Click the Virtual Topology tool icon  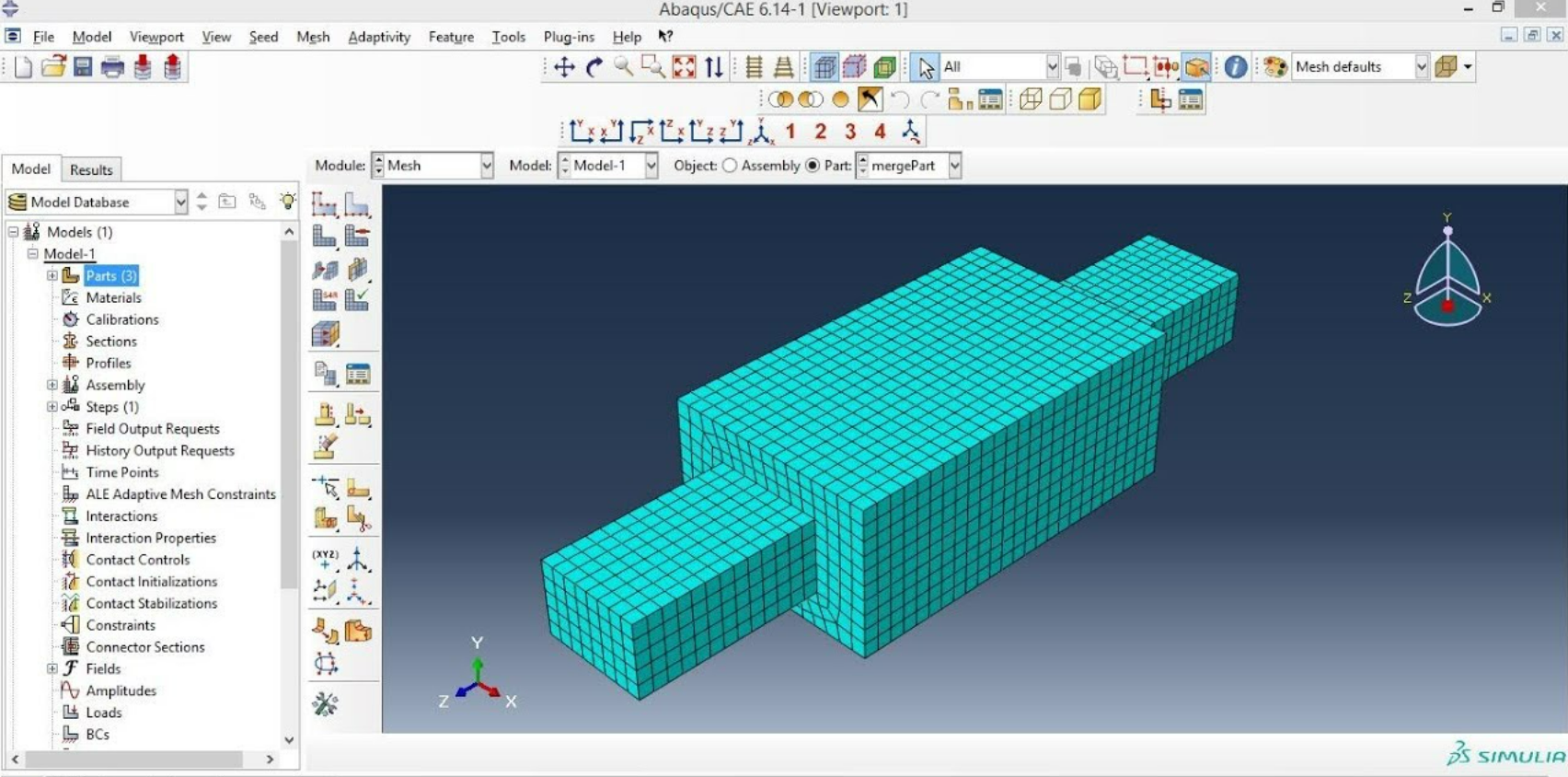tap(325, 631)
